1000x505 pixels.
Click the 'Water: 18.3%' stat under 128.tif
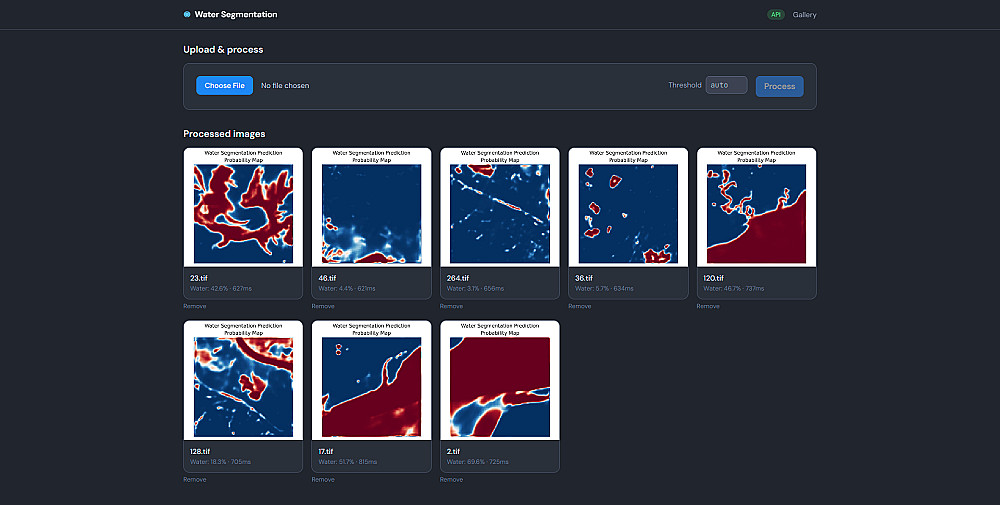pyautogui.click(x=209, y=462)
